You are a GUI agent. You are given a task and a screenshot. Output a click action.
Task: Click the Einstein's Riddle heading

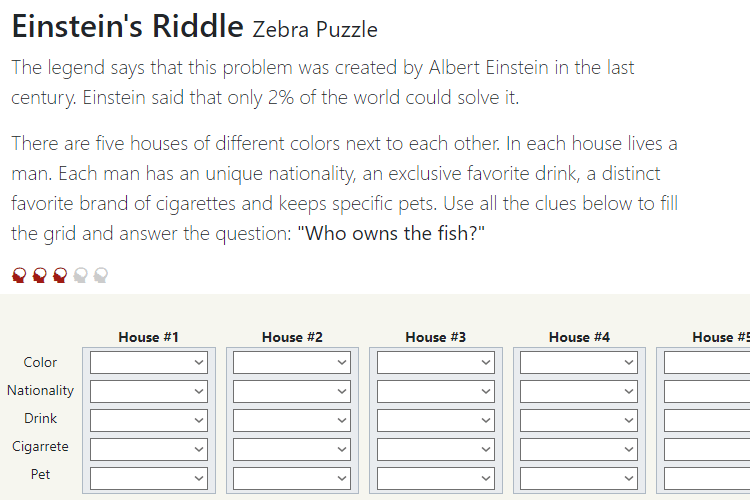(x=128, y=26)
